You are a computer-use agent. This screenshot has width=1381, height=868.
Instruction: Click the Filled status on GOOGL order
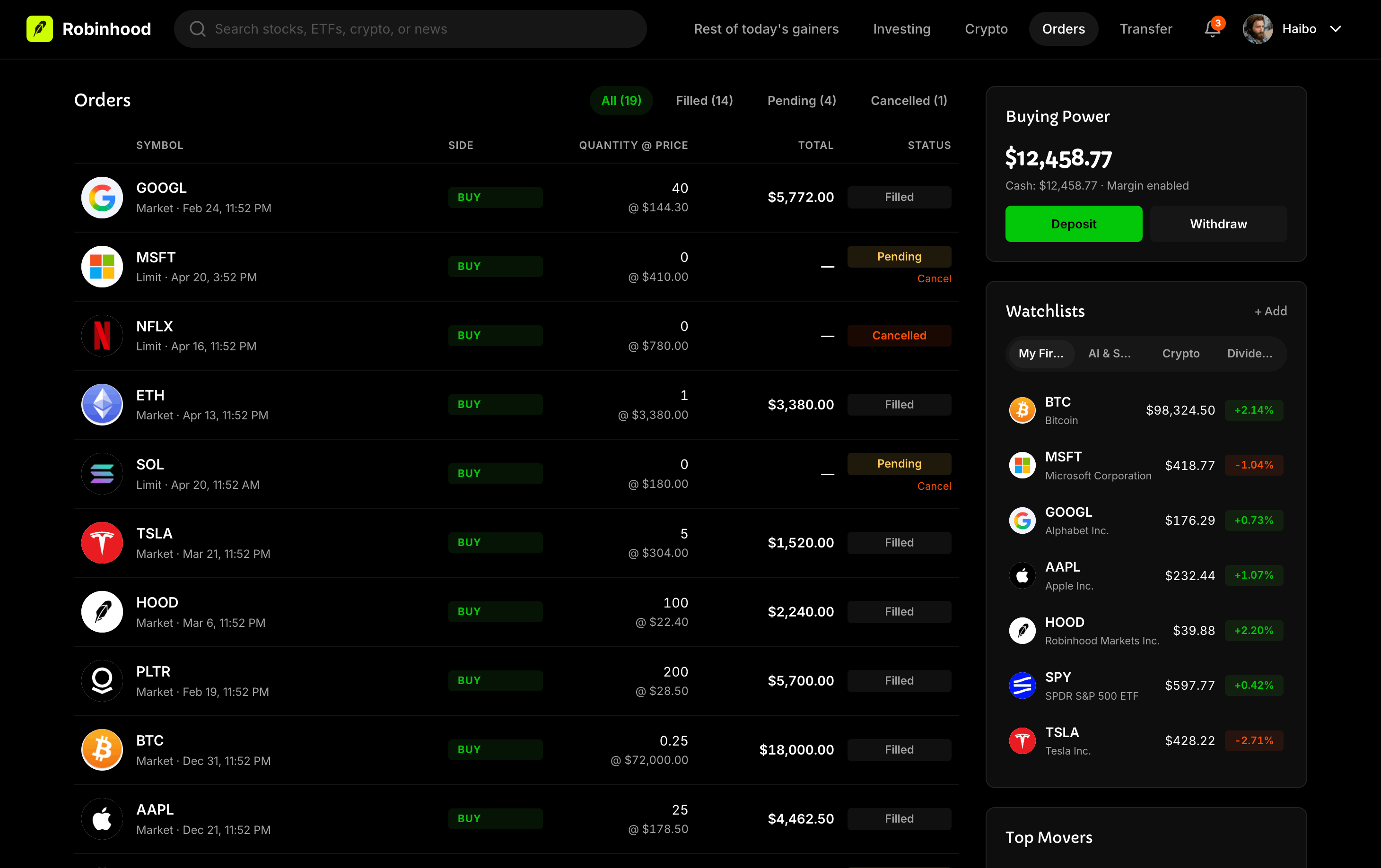(899, 197)
